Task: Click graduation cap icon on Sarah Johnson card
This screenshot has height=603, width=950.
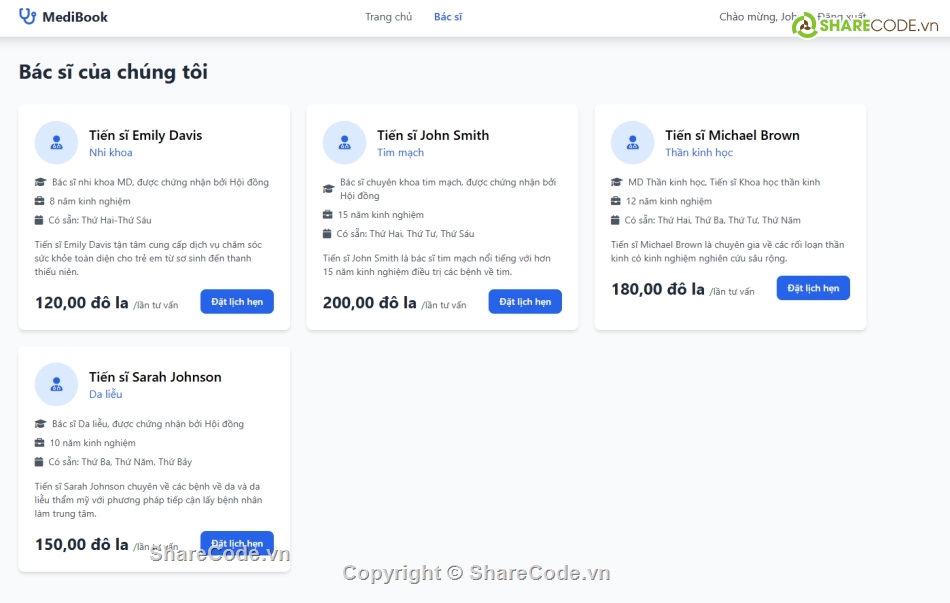Action: (x=41, y=424)
